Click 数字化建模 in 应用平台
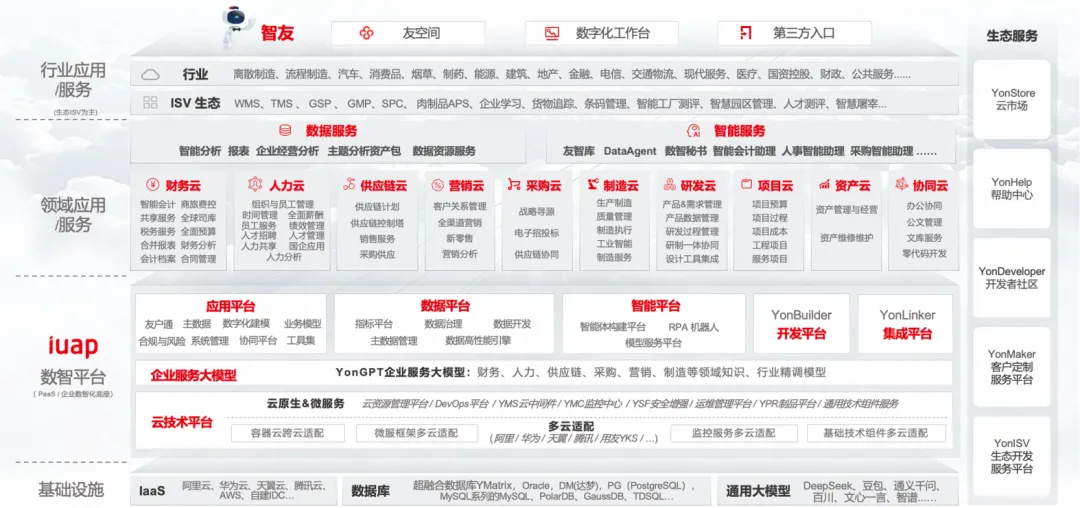The height and width of the screenshot is (508, 1080). tap(246, 324)
